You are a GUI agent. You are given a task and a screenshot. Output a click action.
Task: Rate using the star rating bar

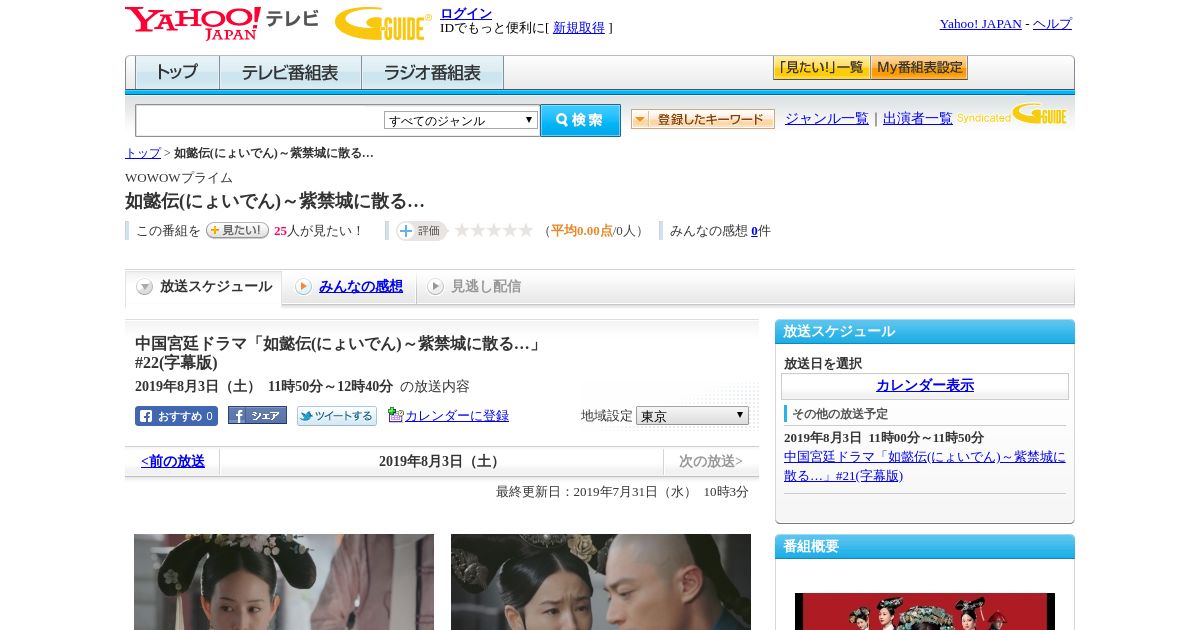point(494,230)
